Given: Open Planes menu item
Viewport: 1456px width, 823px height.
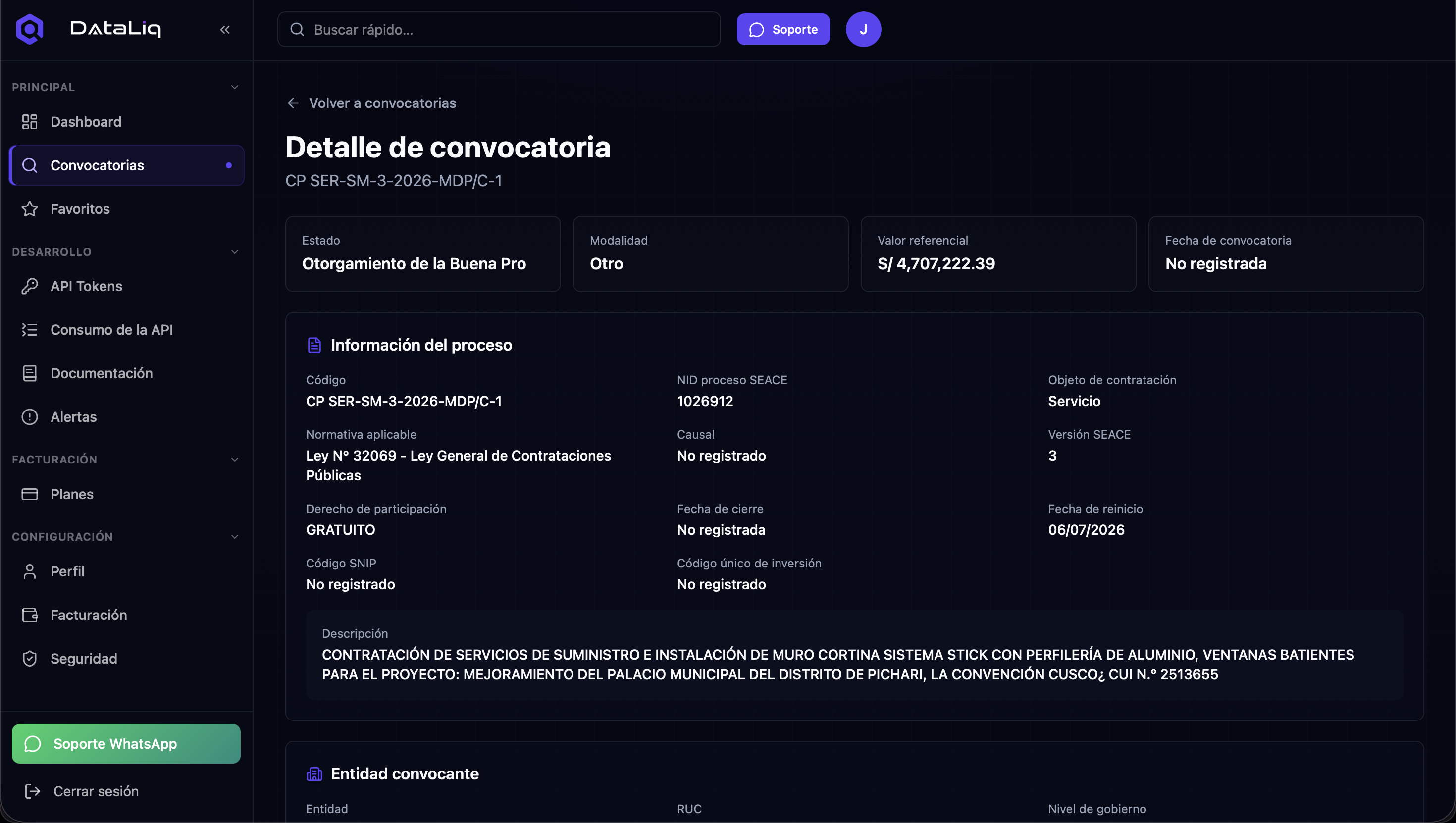Looking at the screenshot, I should pos(127,494).
